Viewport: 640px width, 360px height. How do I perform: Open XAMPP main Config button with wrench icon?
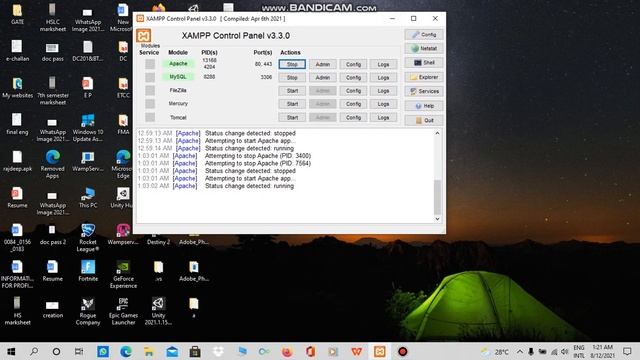pyautogui.click(x=424, y=35)
